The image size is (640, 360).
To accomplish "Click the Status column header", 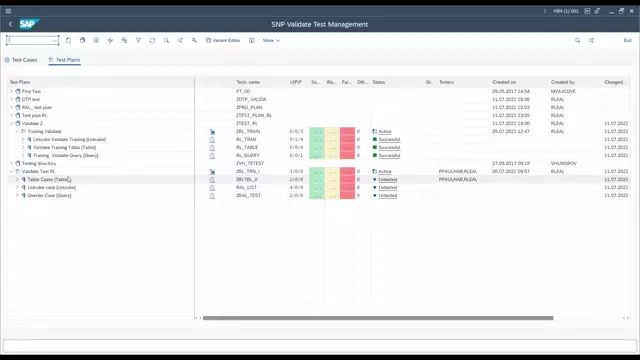I will pos(379,82).
